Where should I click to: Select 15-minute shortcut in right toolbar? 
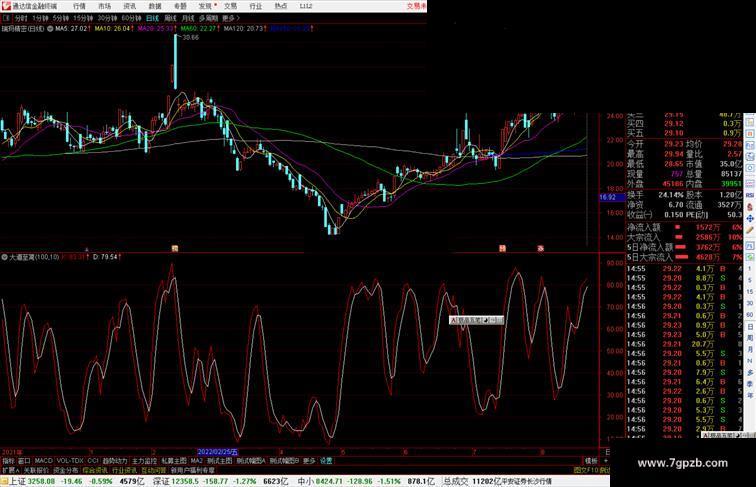pos(750,292)
